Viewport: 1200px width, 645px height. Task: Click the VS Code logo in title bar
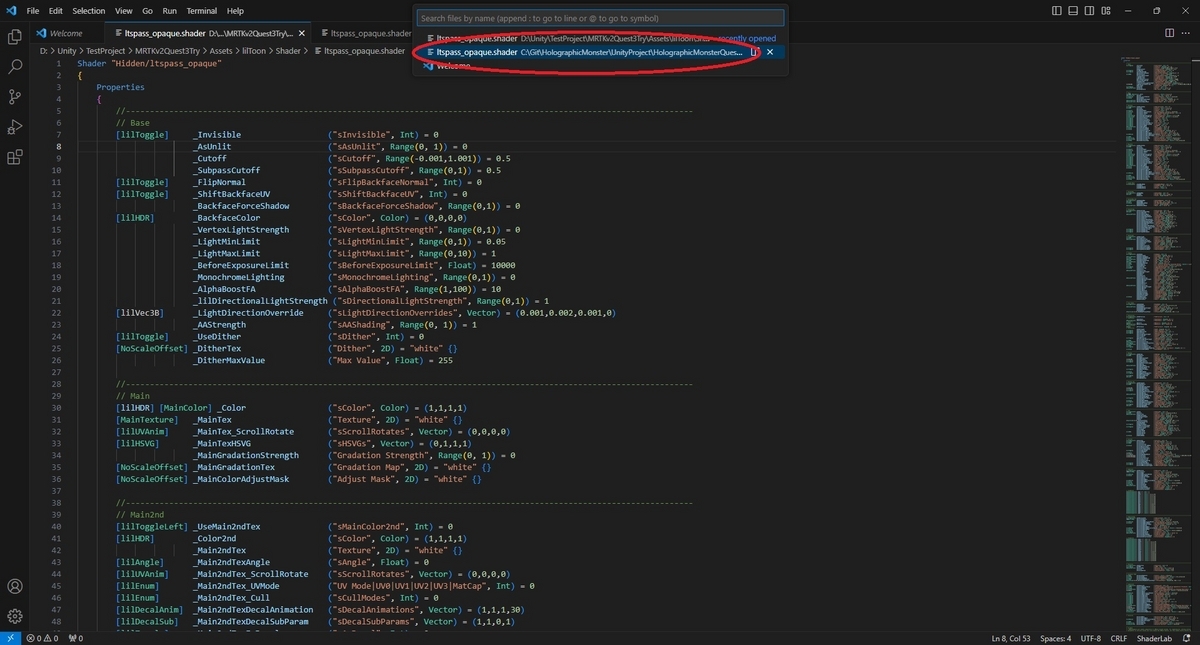pos(10,10)
